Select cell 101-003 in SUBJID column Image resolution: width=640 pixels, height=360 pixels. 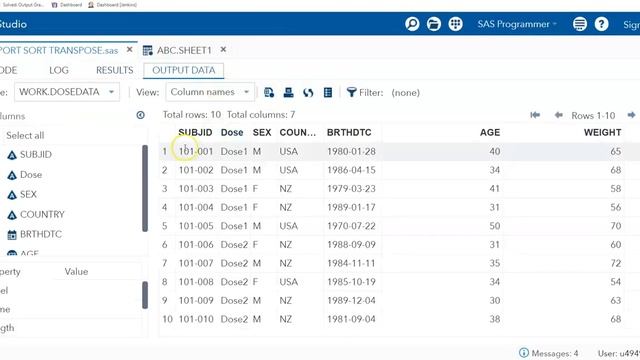(196, 189)
